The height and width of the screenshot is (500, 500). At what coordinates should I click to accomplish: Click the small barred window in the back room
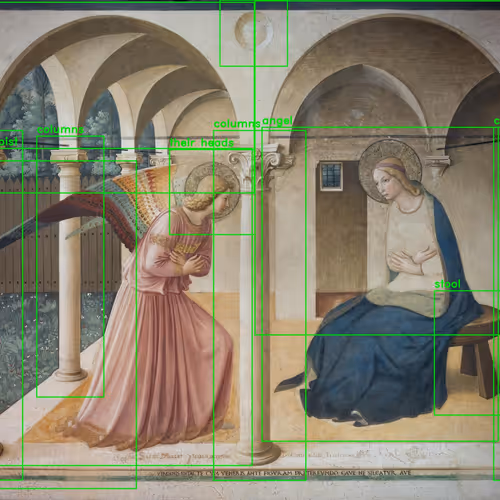click(x=331, y=176)
